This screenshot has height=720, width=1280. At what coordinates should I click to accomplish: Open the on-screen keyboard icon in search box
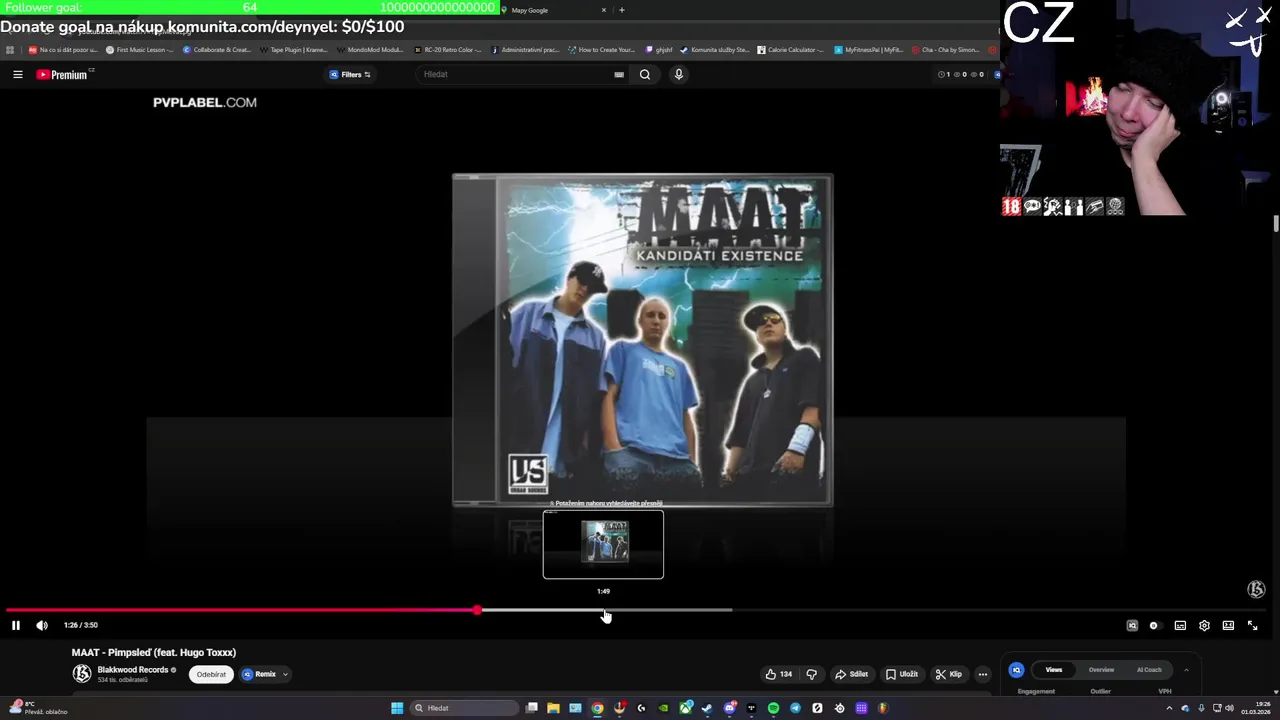tap(619, 74)
